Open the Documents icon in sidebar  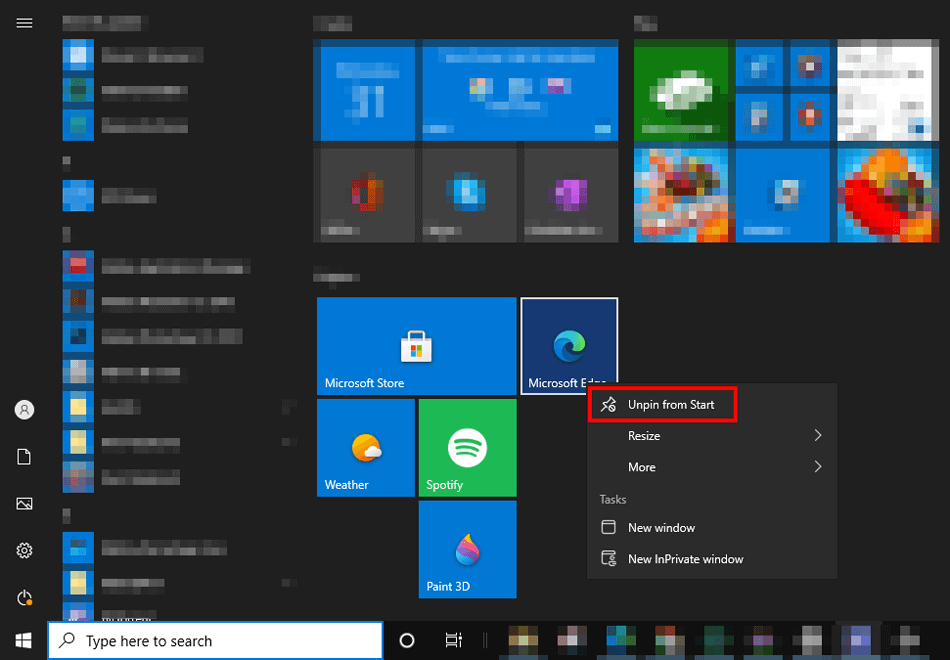click(25, 457)
